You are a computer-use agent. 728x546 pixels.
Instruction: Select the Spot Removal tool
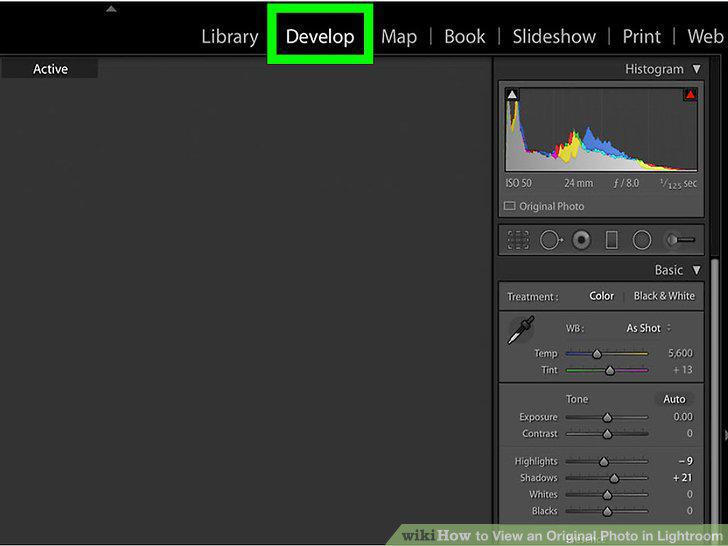(x=551, y=240)
